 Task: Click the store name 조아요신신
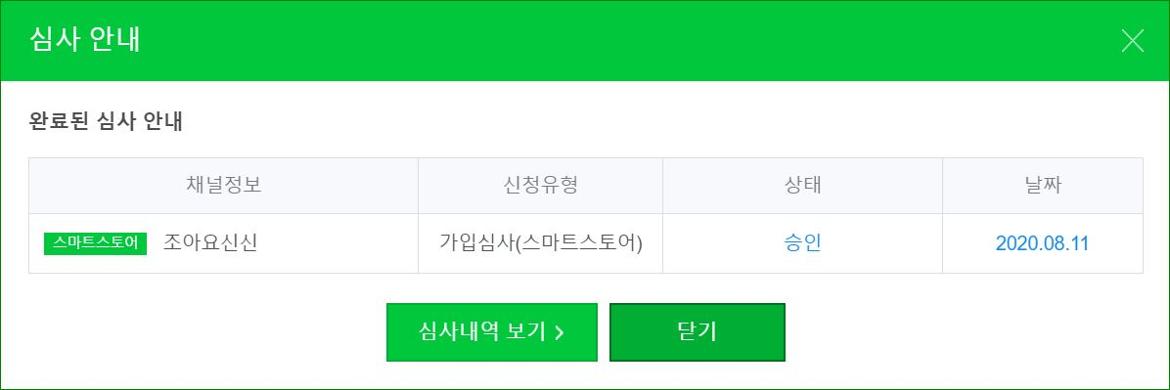tap(210, 243)
